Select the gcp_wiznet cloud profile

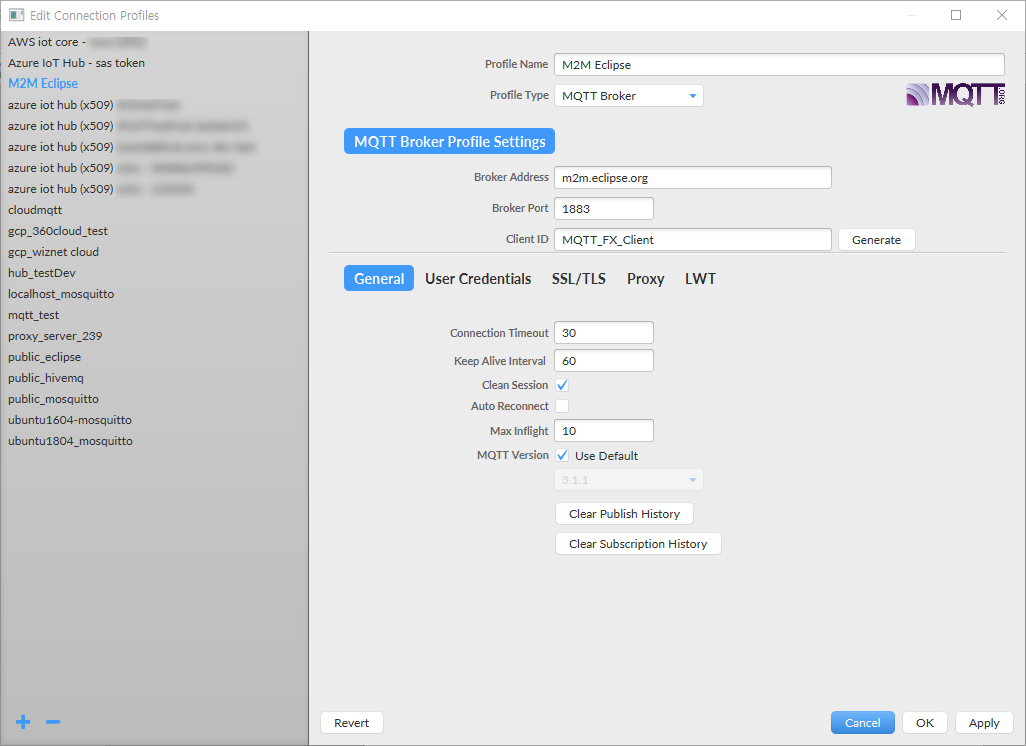pyautogui.click(x=154, y=252)
